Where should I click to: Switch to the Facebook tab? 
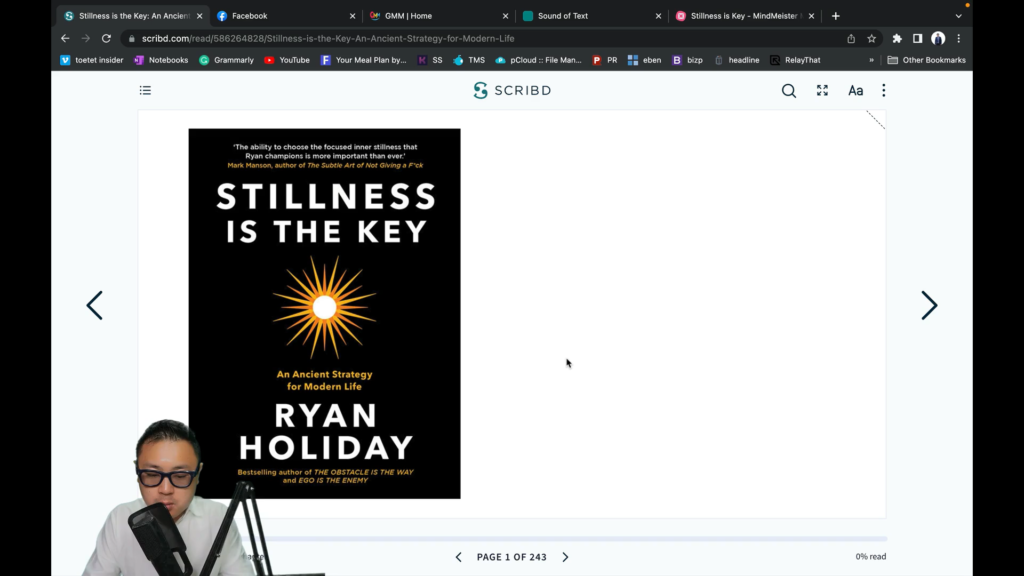(283, 16)
